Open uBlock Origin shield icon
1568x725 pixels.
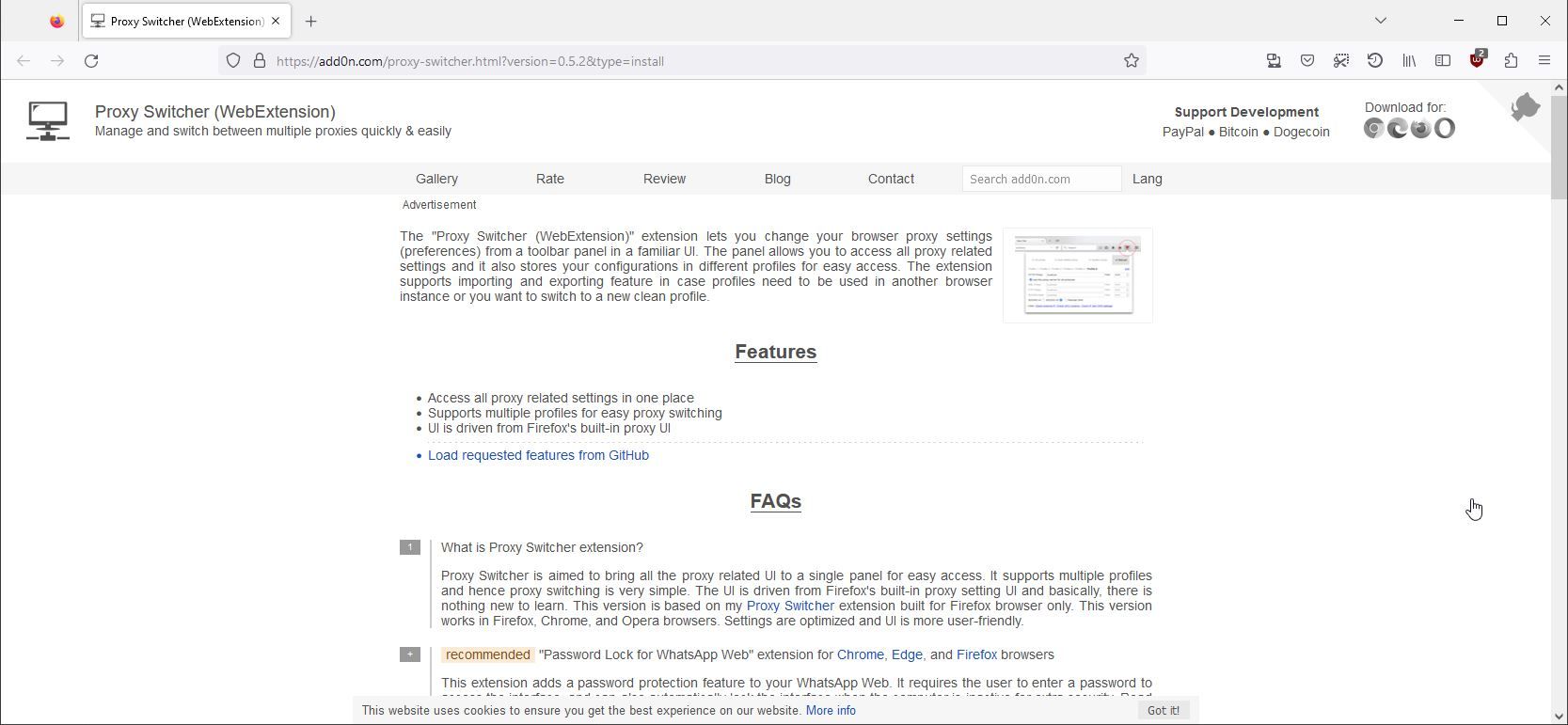coord(1477,61)
